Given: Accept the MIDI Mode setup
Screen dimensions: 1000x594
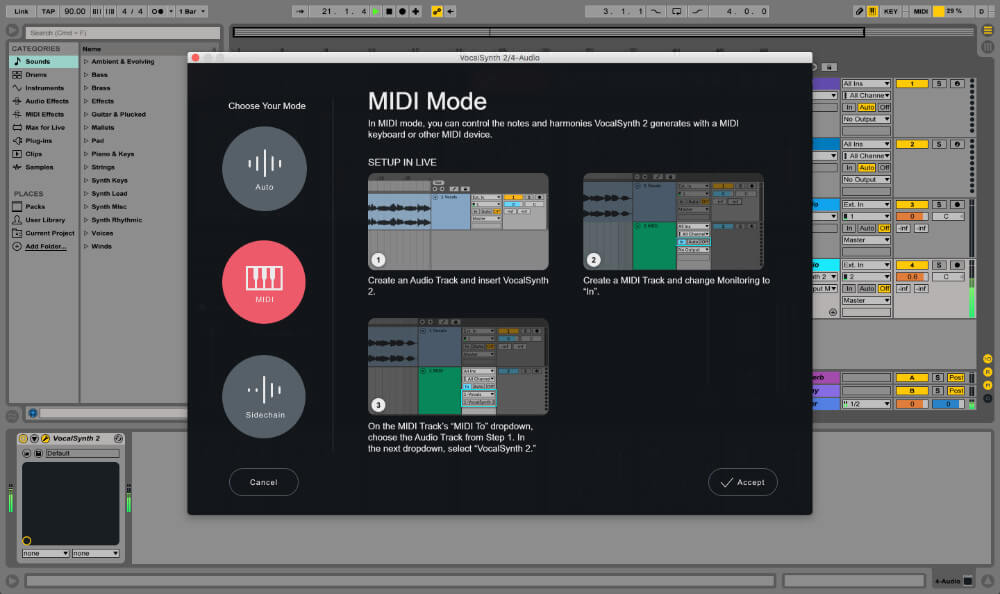Looking at the screenshot, I should point(743,482).
